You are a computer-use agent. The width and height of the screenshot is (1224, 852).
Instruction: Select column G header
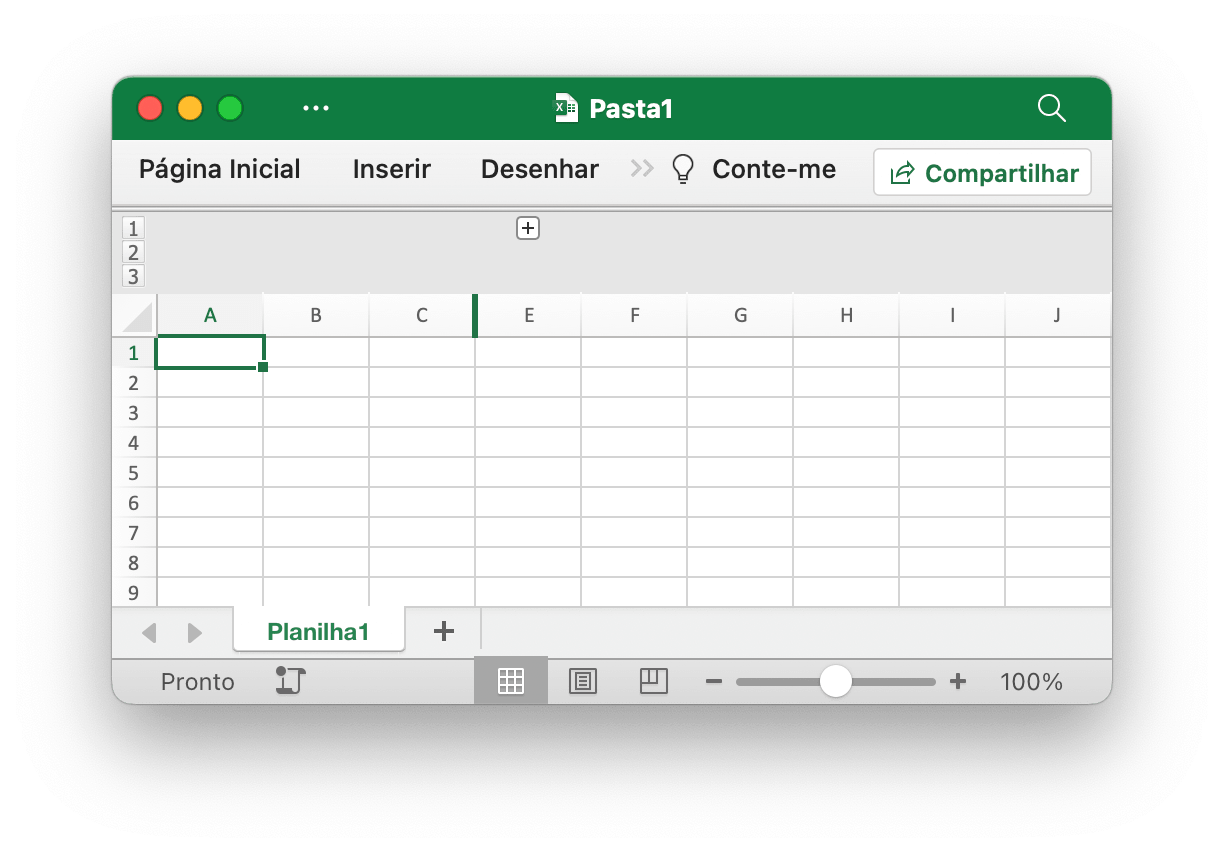[741, 316]
